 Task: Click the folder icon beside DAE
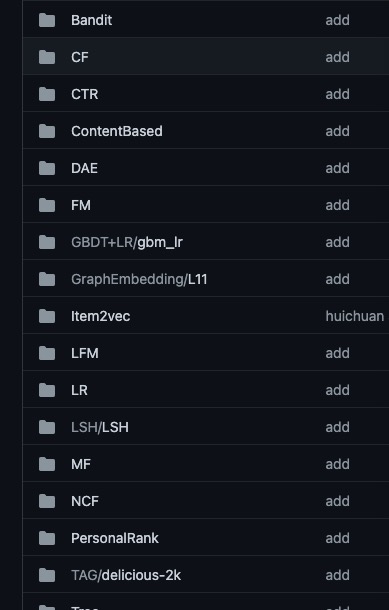(47, 168)
